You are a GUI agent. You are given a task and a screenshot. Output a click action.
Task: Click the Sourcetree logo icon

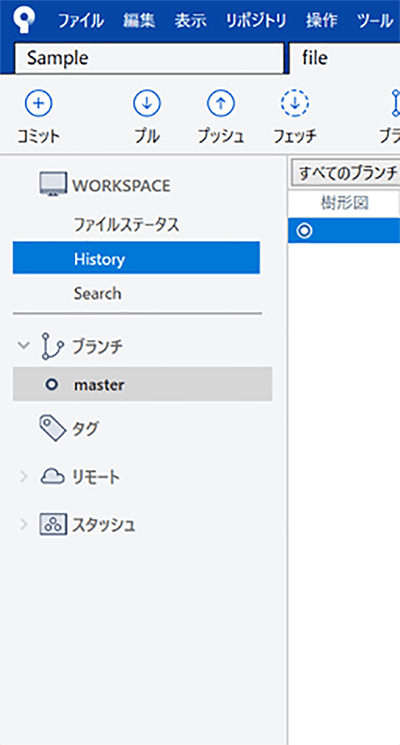[23, 19]
